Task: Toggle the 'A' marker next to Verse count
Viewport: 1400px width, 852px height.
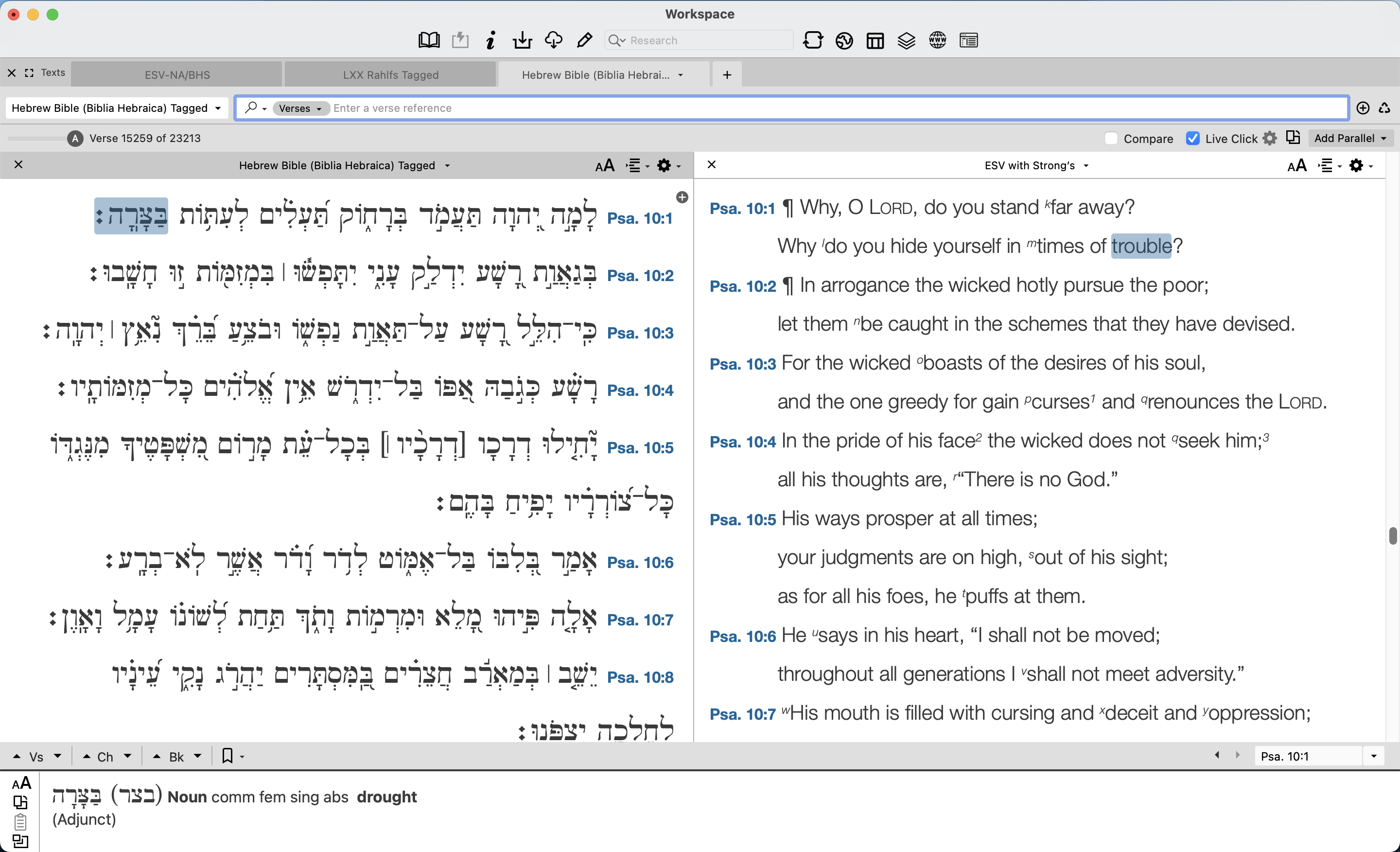Action: [x=75, y=138]
